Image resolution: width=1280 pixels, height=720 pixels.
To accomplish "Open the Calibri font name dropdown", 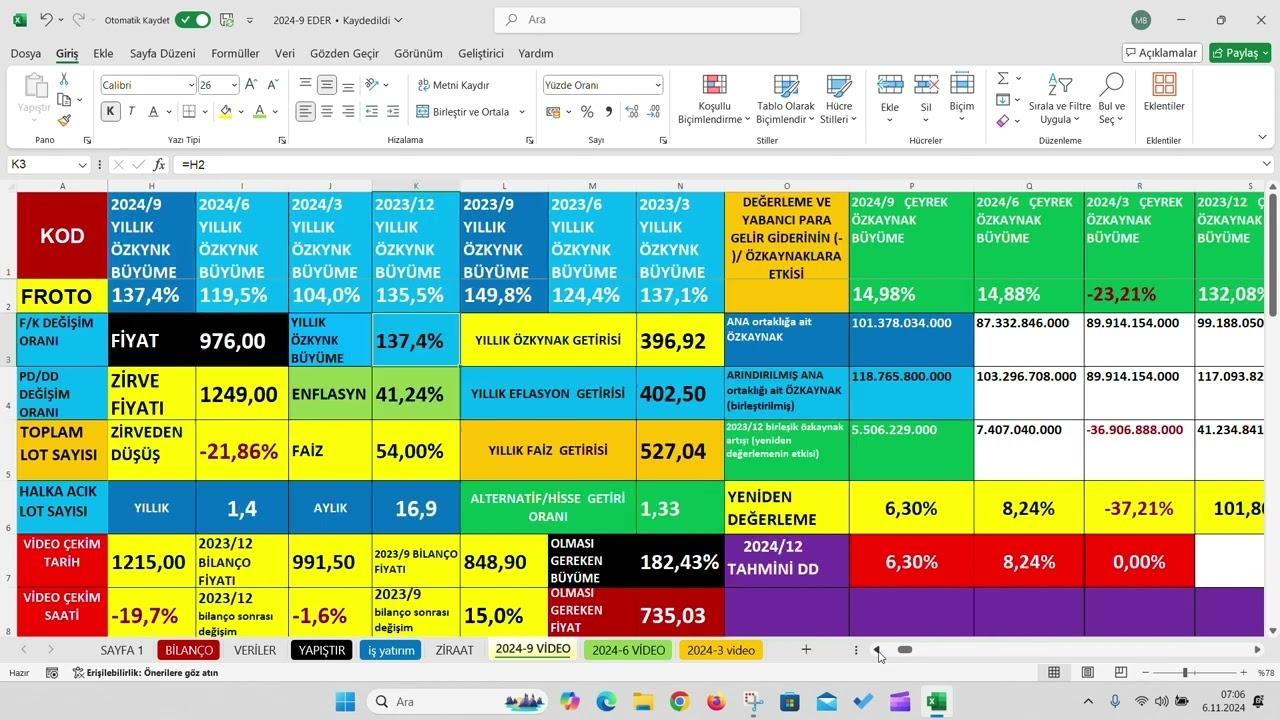I will 190,85.
